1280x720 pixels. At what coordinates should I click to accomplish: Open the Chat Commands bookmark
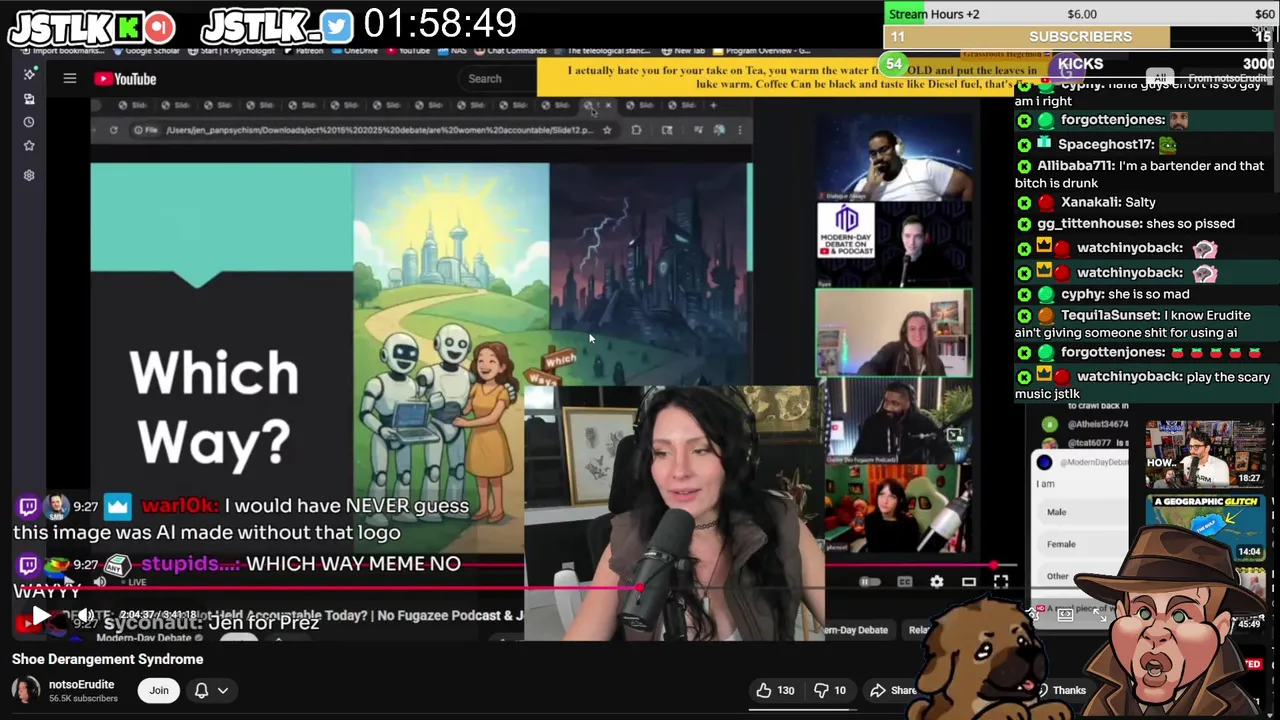[510, 51]
